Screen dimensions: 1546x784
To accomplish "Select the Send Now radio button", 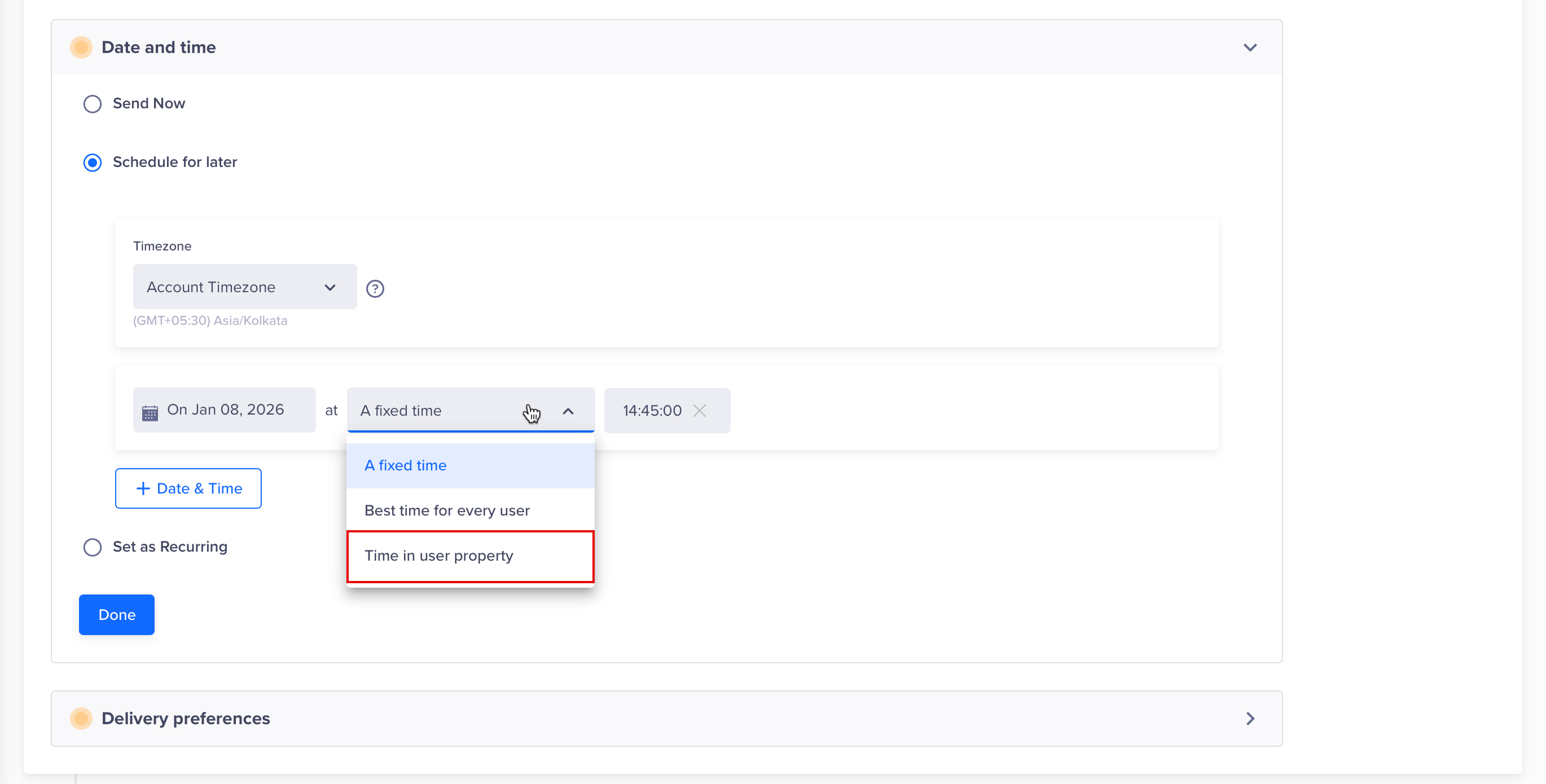I will [93, 104].
